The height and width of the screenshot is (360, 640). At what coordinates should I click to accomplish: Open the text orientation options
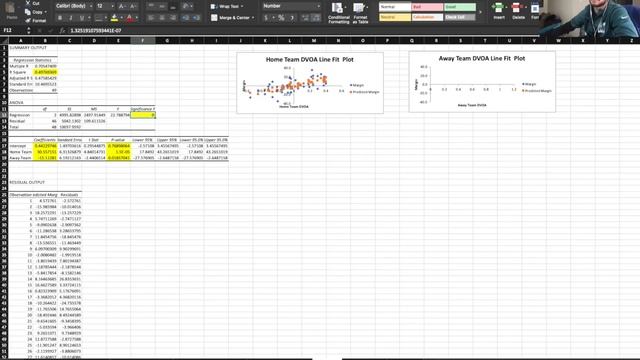186,6
